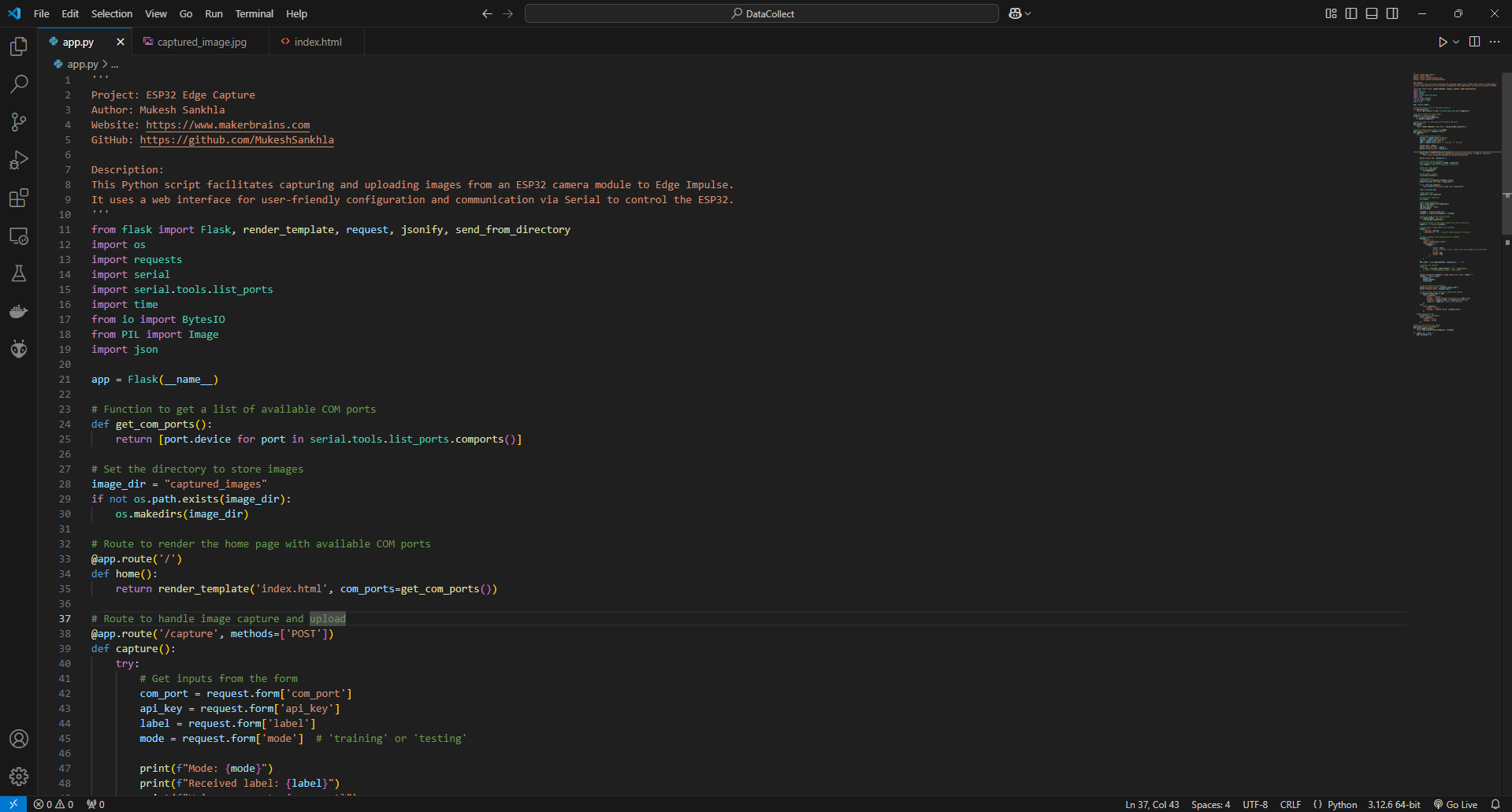Click the Go Live status bar button
Screen dimensions: 1512x812
[1455, 804]
